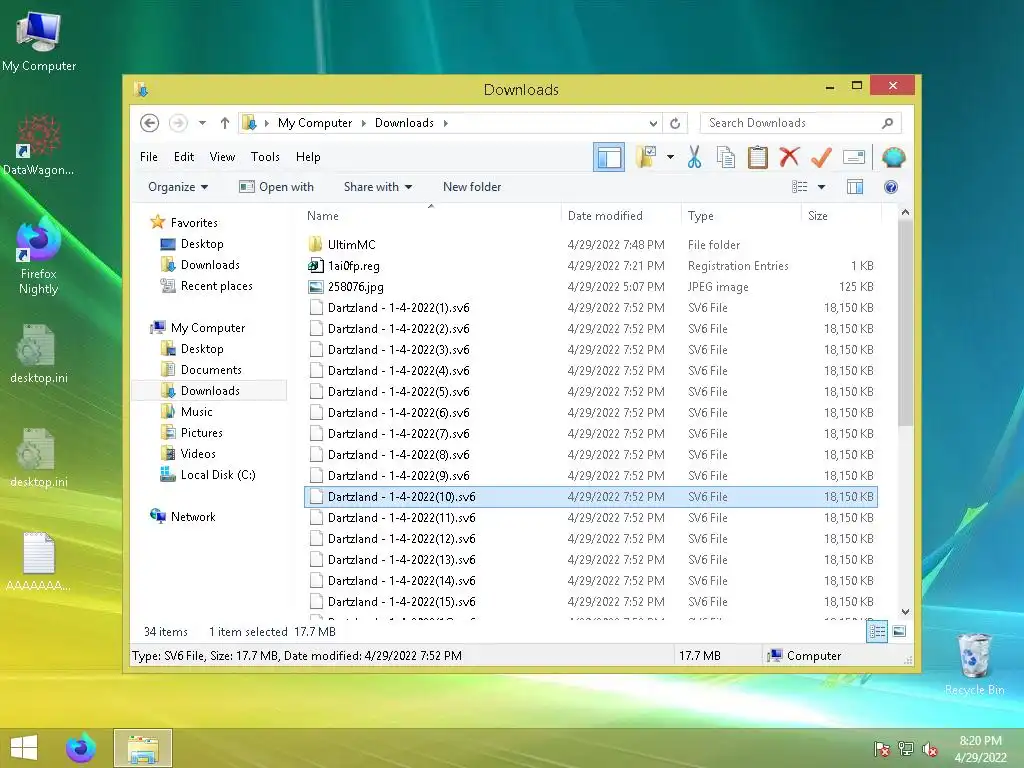Expand chevron after My Computer breadcrumb
The height and width of the screenshot is (768, 1024).
(x=364, y=123)
